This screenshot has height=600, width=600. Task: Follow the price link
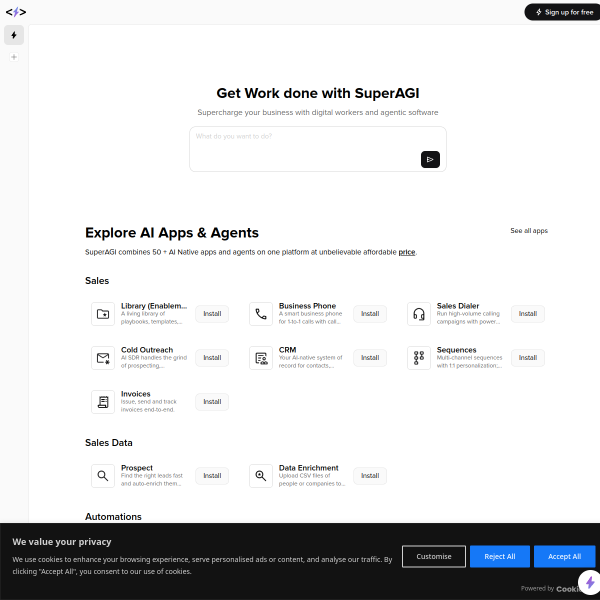tap(407, 252)
